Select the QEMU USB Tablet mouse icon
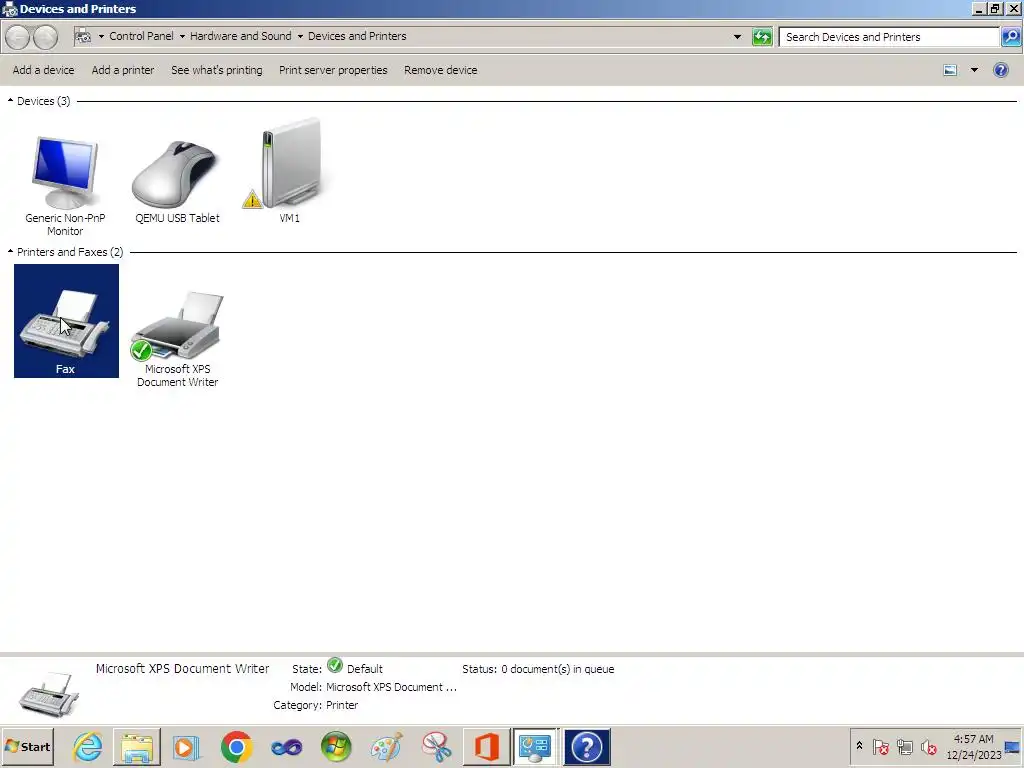 point(177,174)
